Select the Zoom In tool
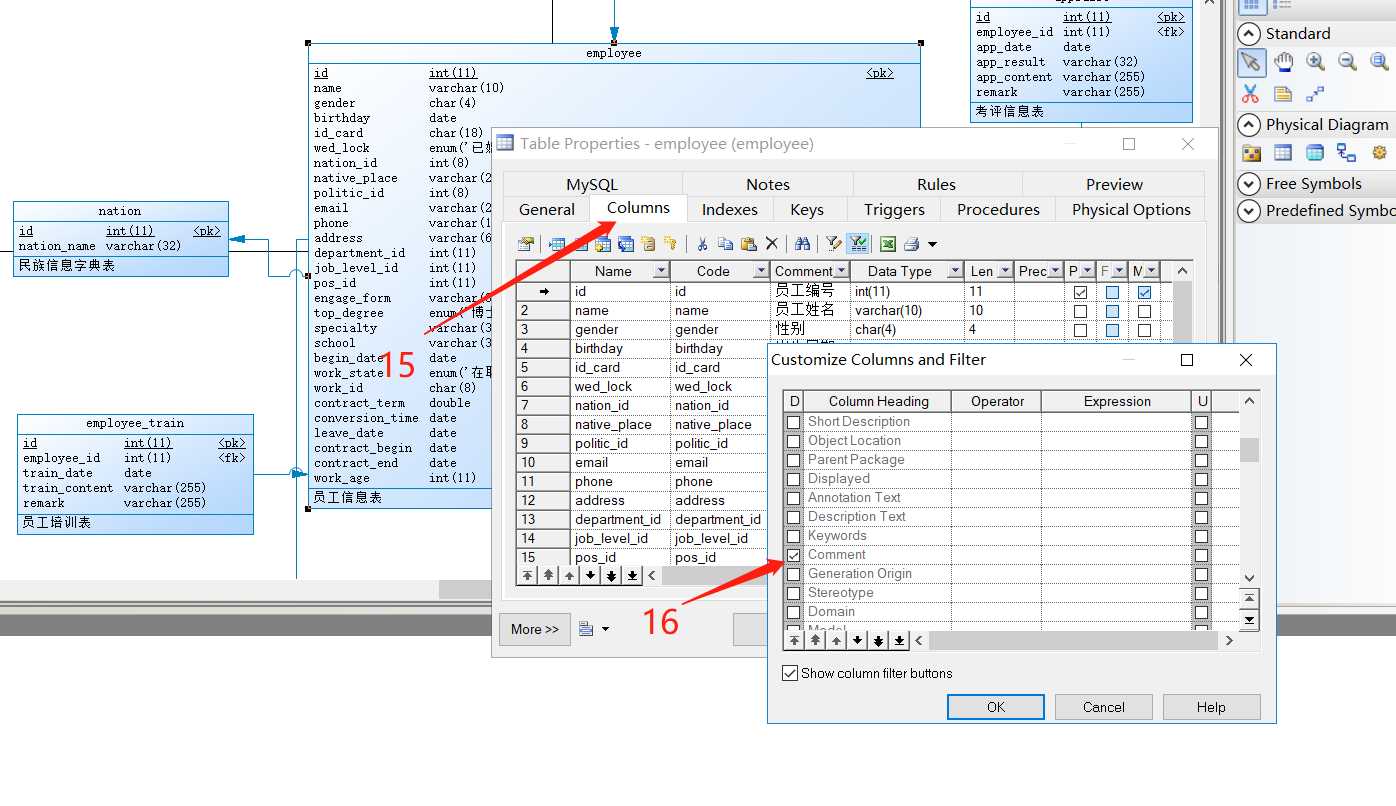Image resolution: width=1396 pixels, height=806 pixels. (x=1315, y=62)
